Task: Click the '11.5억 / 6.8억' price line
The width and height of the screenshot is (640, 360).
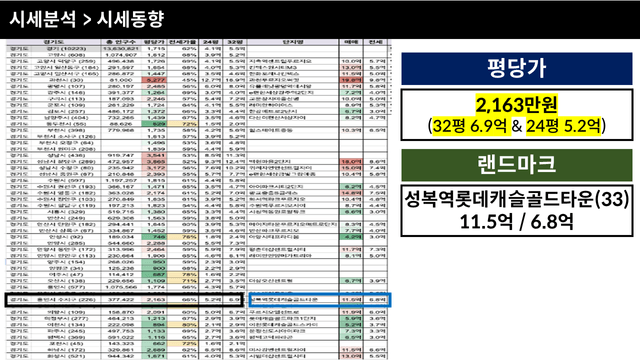Action: [x=517, y=222]
